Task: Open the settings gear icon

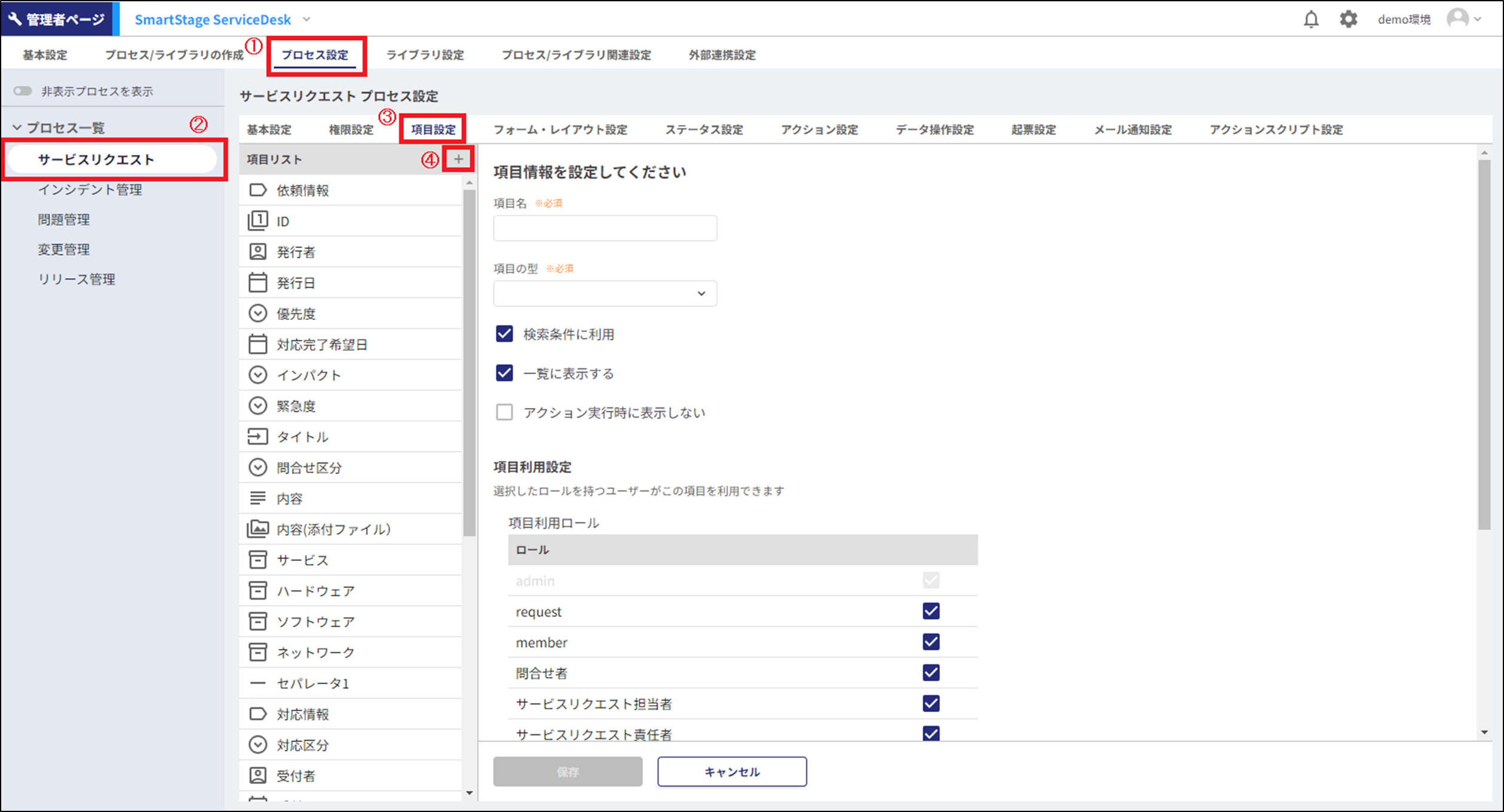Action: point(1348,19)
